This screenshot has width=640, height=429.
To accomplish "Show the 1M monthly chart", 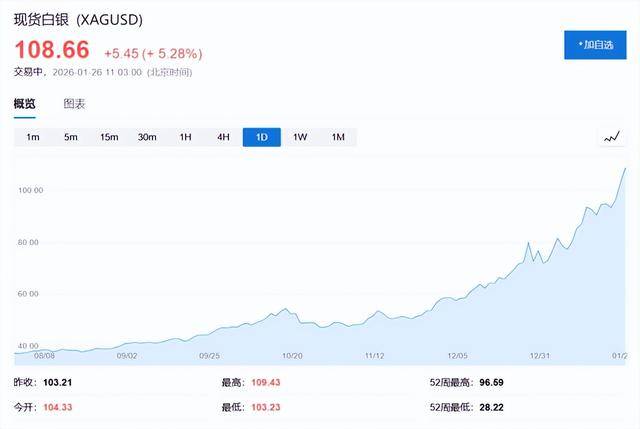I will pos(338,137).
